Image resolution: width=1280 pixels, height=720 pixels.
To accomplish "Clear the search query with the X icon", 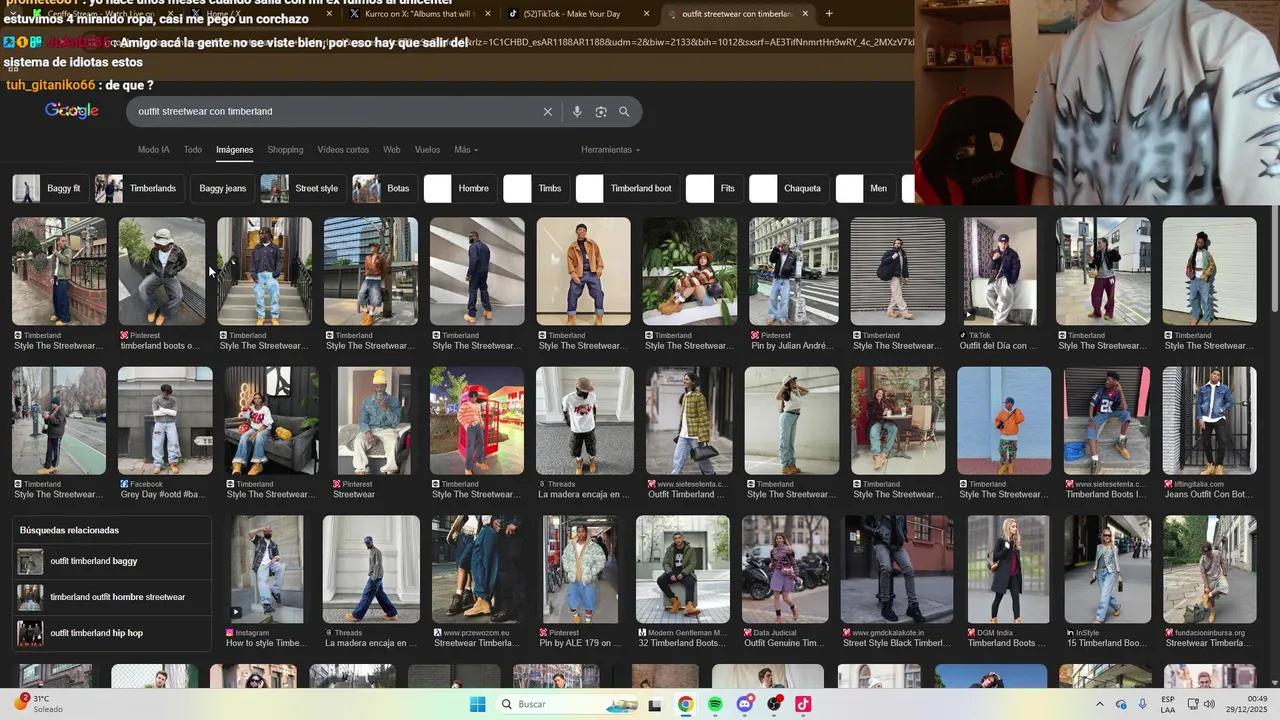I will pyautogui.click(x=547, y=112).
